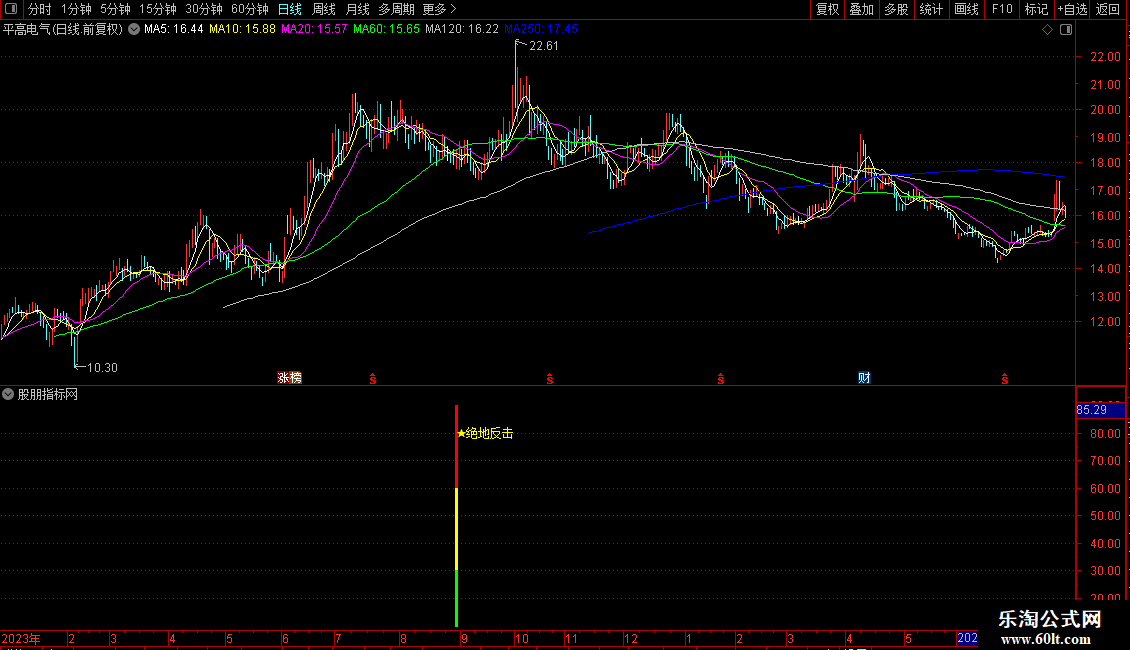Select the 分时 intraday tab
The width and height of the screenshot is (1130, 650).
[40, 9]
